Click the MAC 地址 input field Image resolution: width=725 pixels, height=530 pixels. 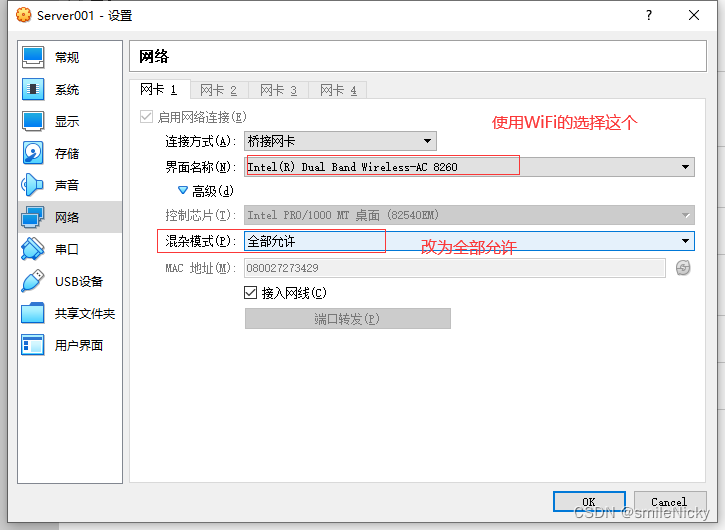pos(455,268)
